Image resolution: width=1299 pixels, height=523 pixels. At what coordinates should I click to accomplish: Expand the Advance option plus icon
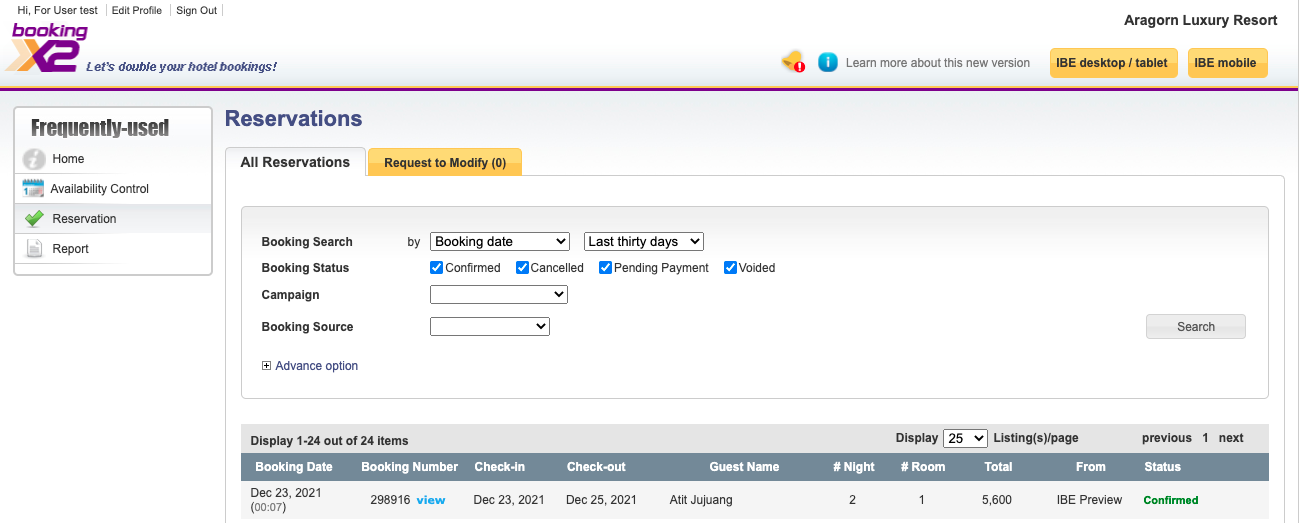[266, 366]
